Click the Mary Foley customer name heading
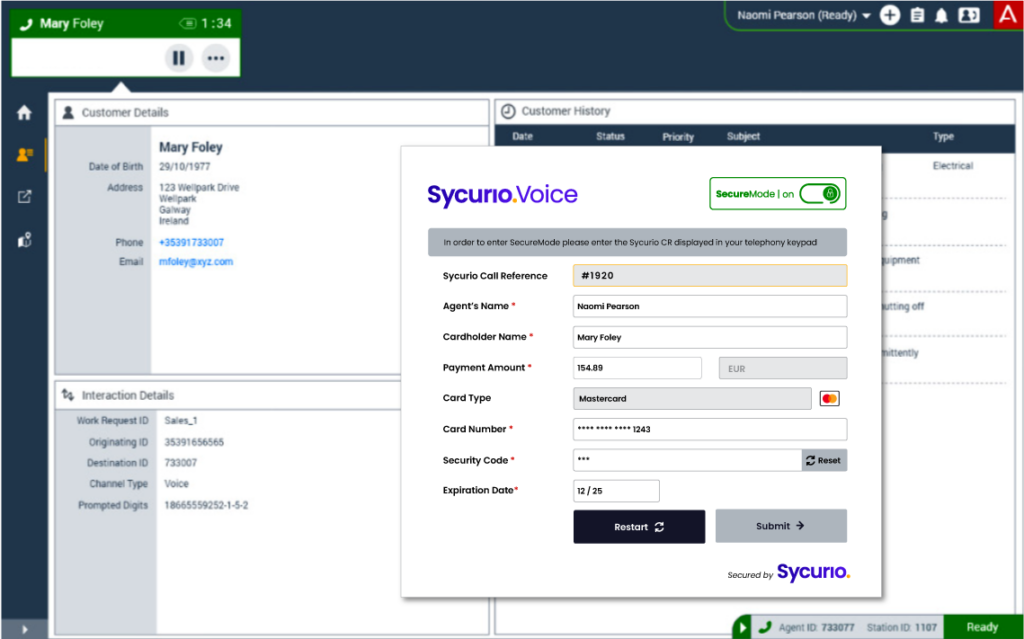The width and height of the screenshot is (1024, 639). pos(191,147)
